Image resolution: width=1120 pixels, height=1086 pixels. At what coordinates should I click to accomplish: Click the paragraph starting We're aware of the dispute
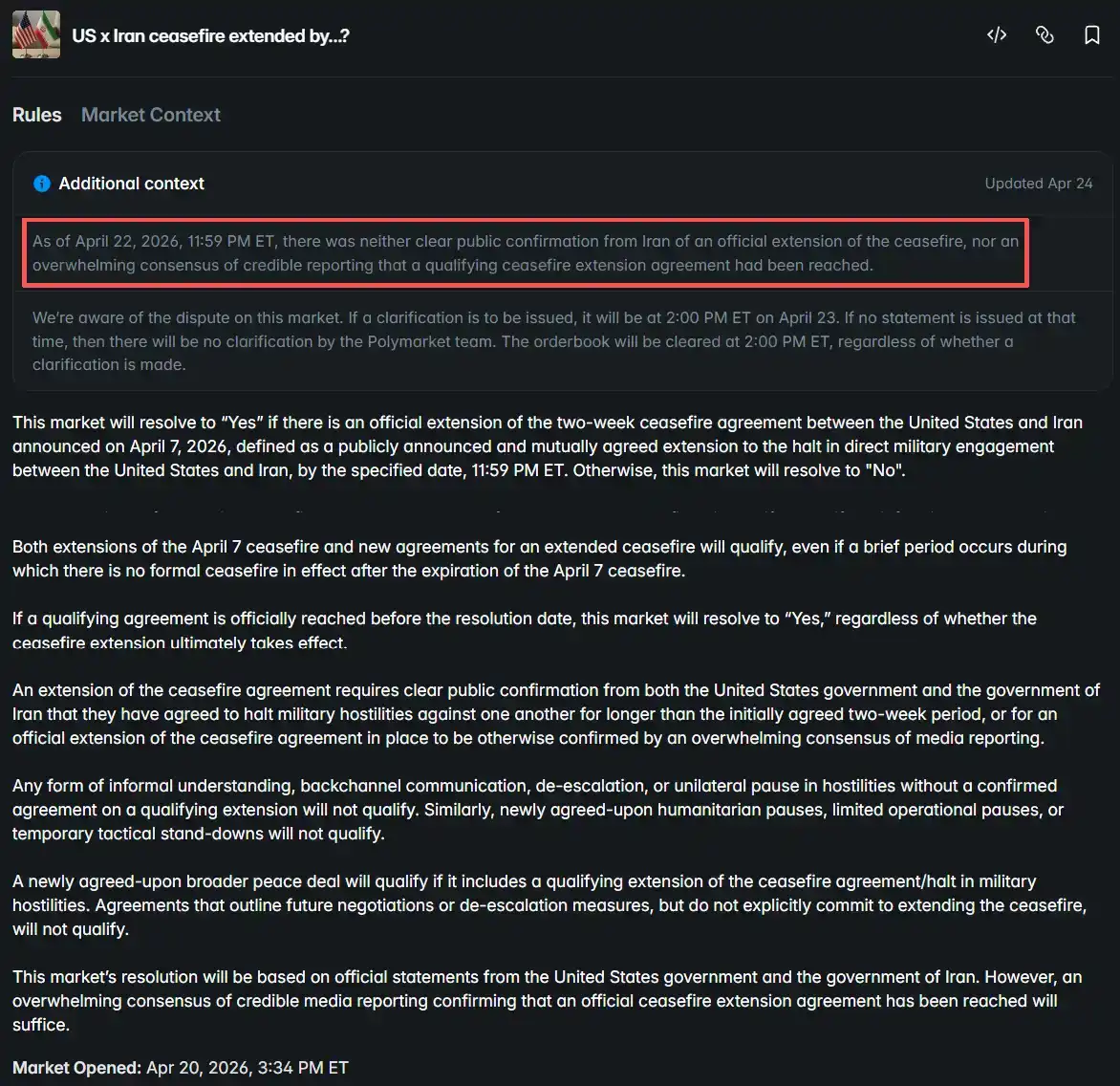pos(553,340)
